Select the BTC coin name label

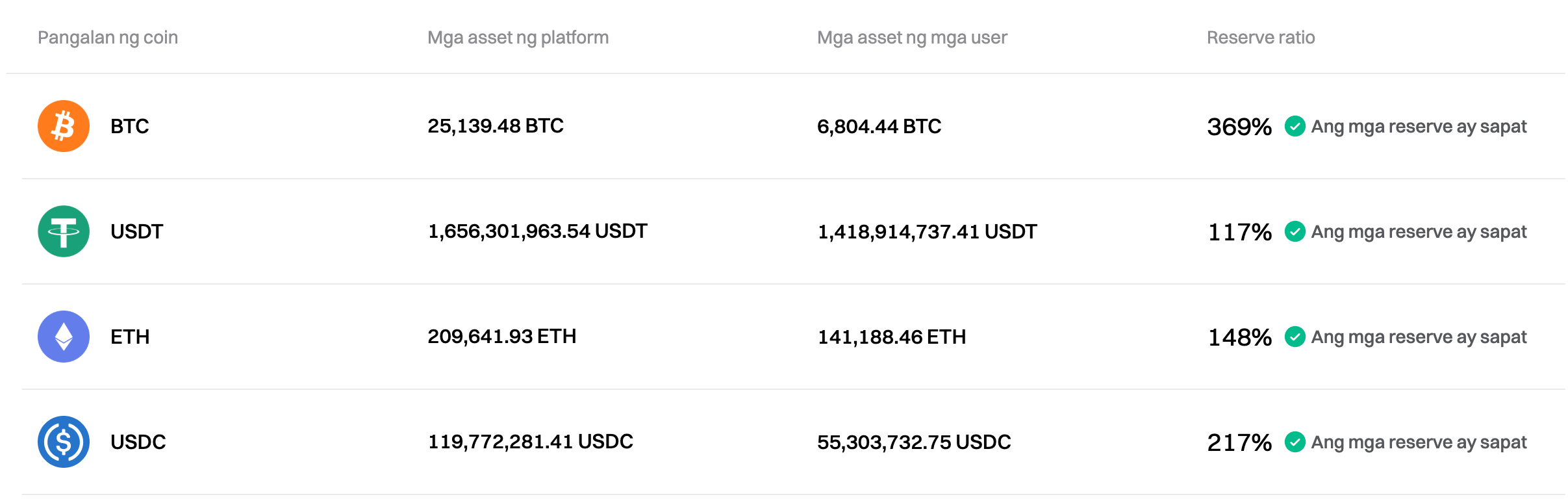[129, 126]
